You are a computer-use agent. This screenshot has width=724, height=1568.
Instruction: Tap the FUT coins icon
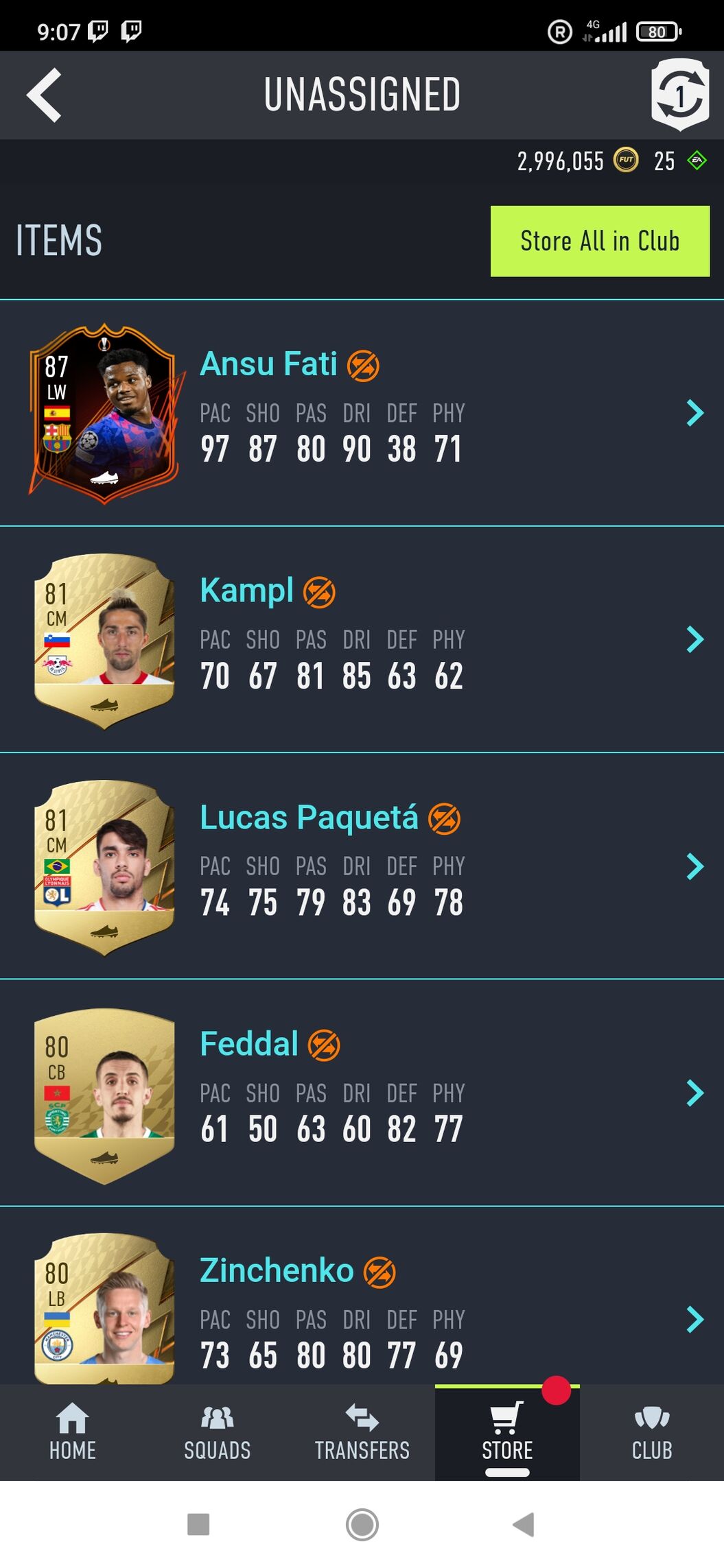625,161
